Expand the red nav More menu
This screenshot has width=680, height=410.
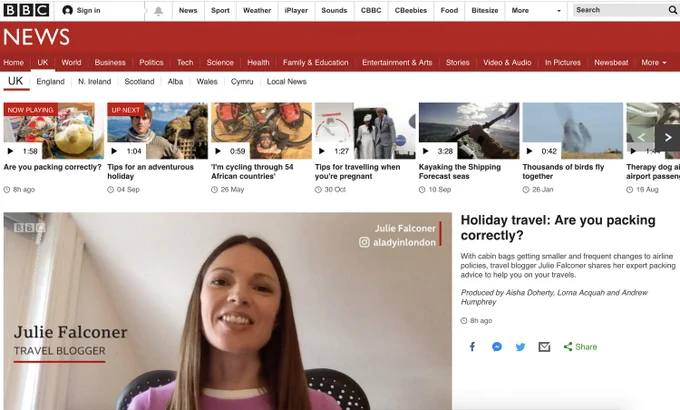click(x=654, y=62)
